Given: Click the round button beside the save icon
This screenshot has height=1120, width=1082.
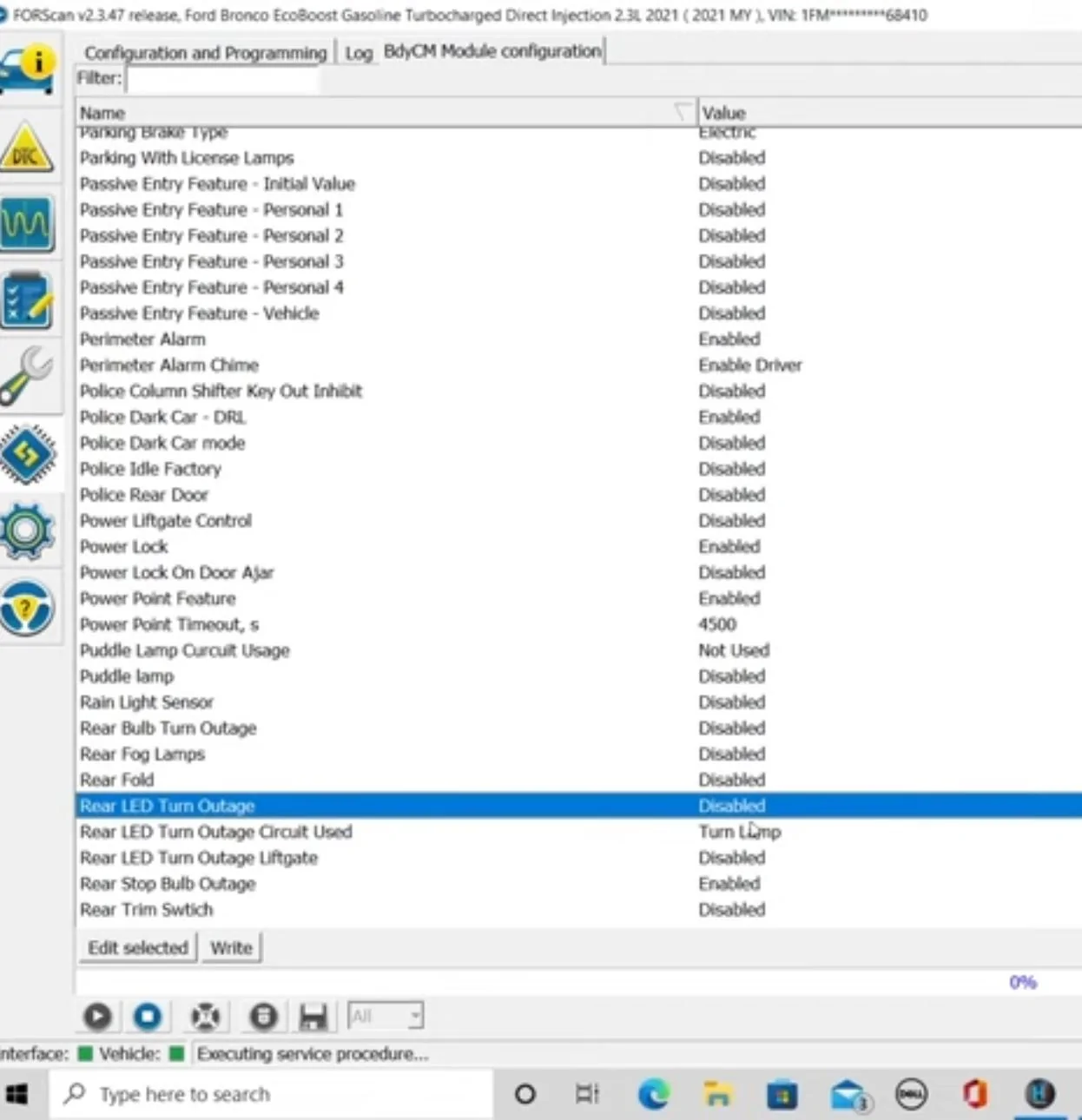Looking at the screenshot, I should tap(263, 1016).
